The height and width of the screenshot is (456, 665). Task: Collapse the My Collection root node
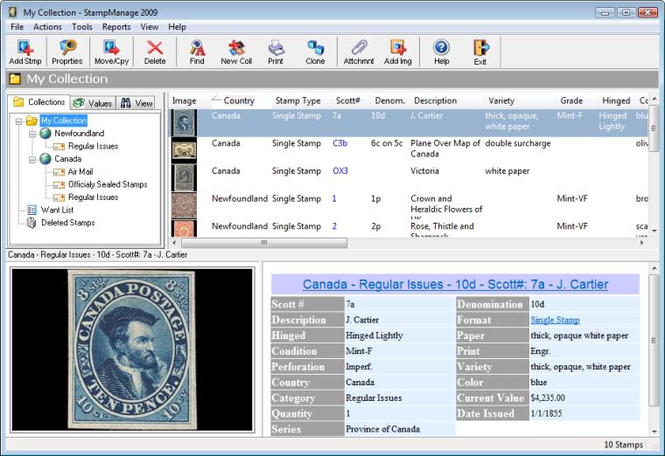(x=19, y=121)
